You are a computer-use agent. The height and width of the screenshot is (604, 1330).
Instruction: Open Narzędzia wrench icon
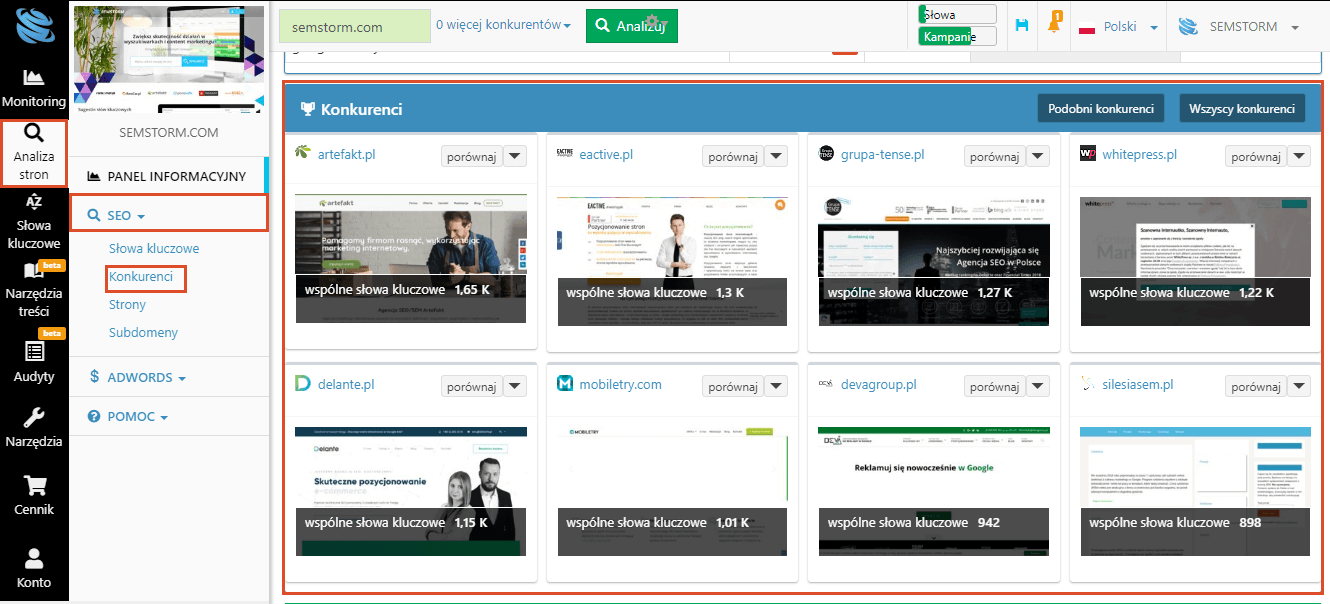point(34,417)
